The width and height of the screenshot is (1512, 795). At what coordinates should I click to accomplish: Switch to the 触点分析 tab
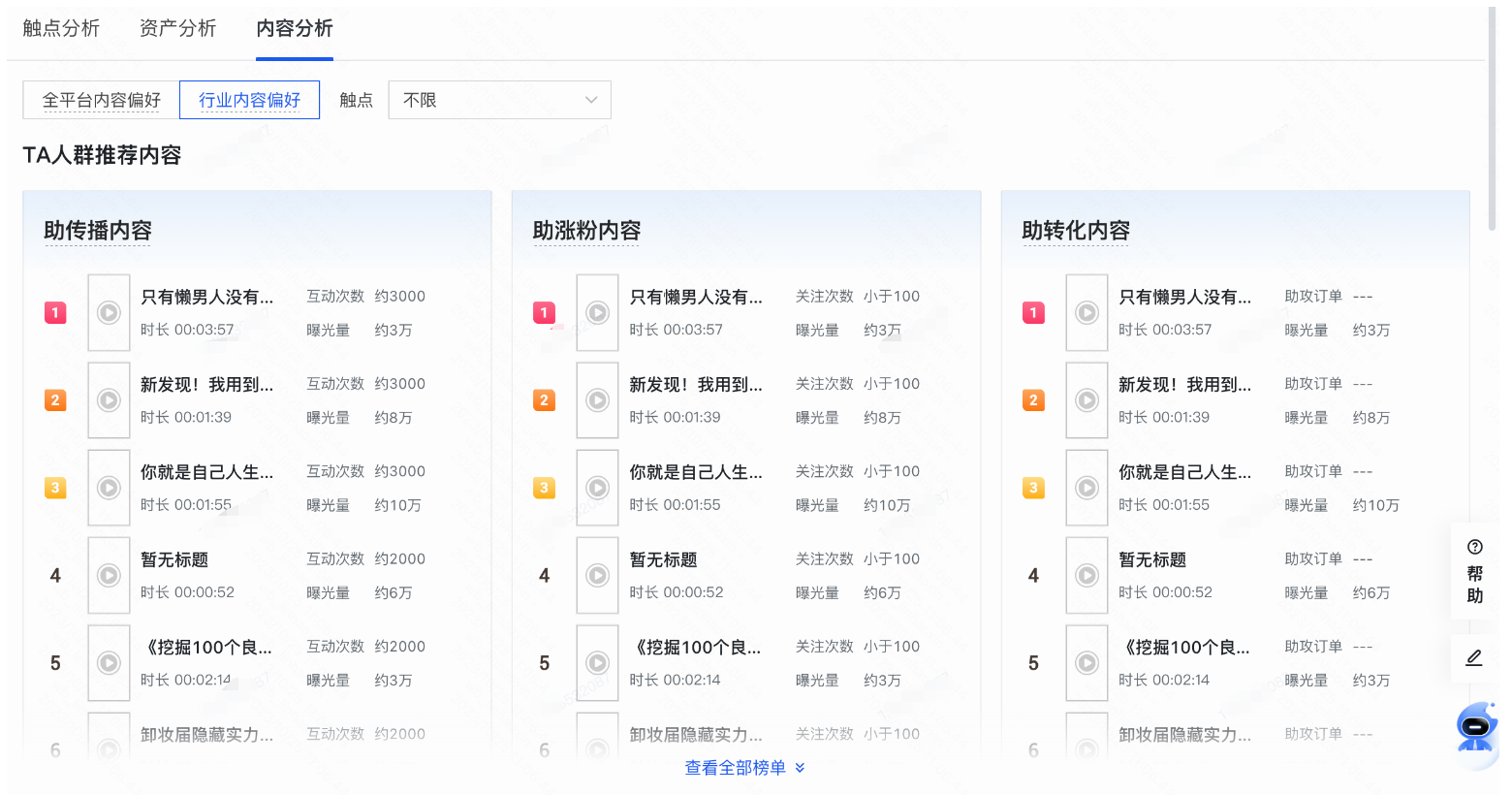[61, 29]
